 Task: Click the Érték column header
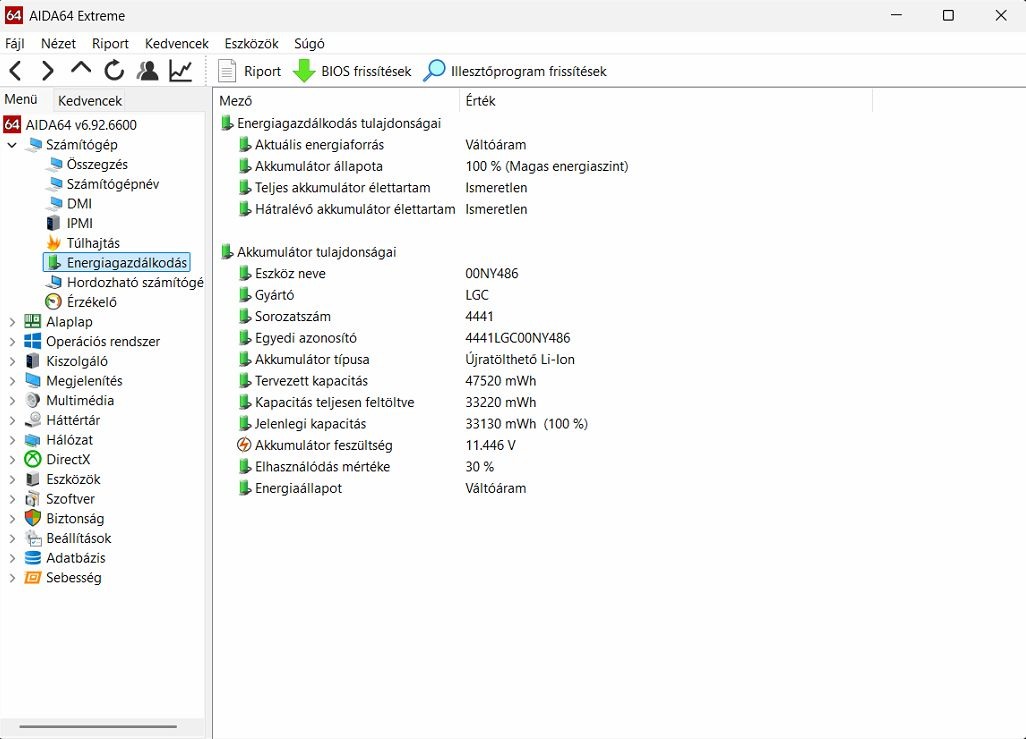pos(666,101)
